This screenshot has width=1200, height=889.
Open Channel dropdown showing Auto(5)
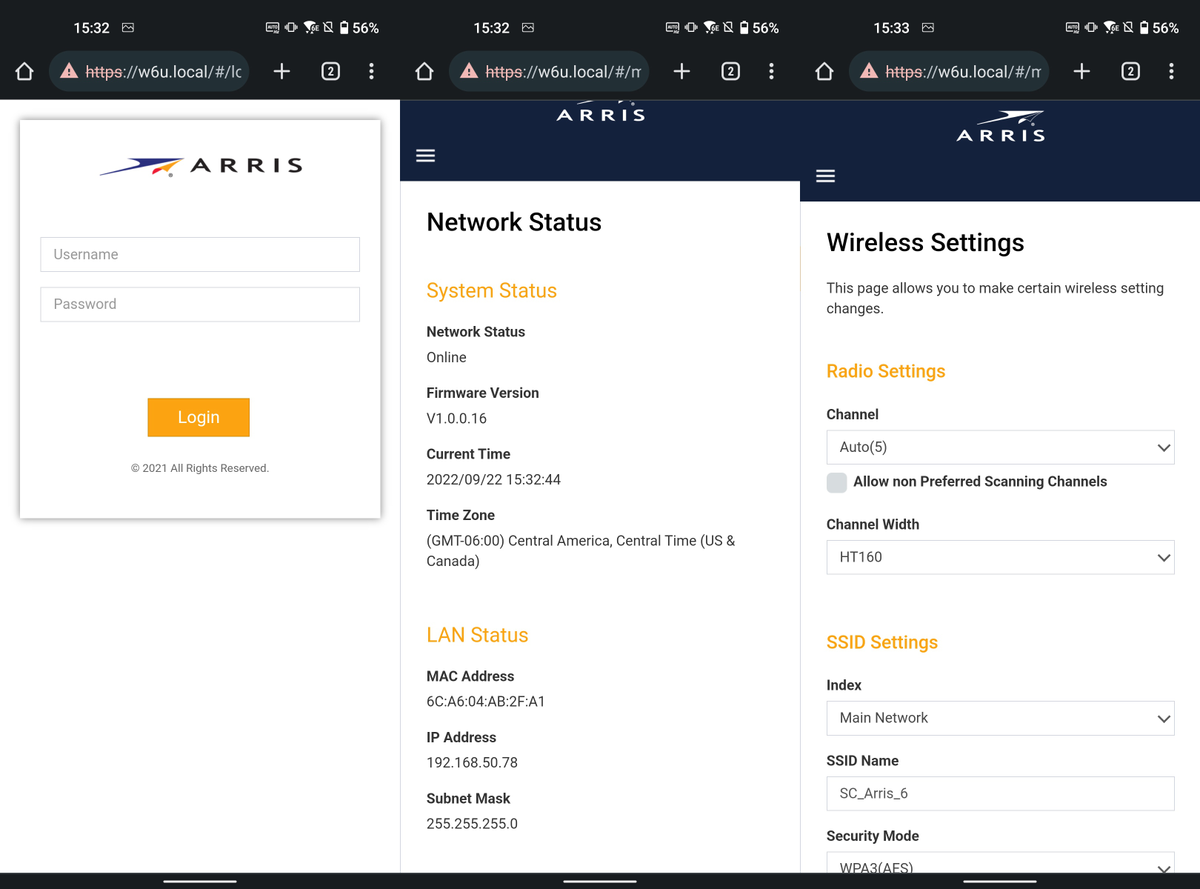(x=1000, y=447)
